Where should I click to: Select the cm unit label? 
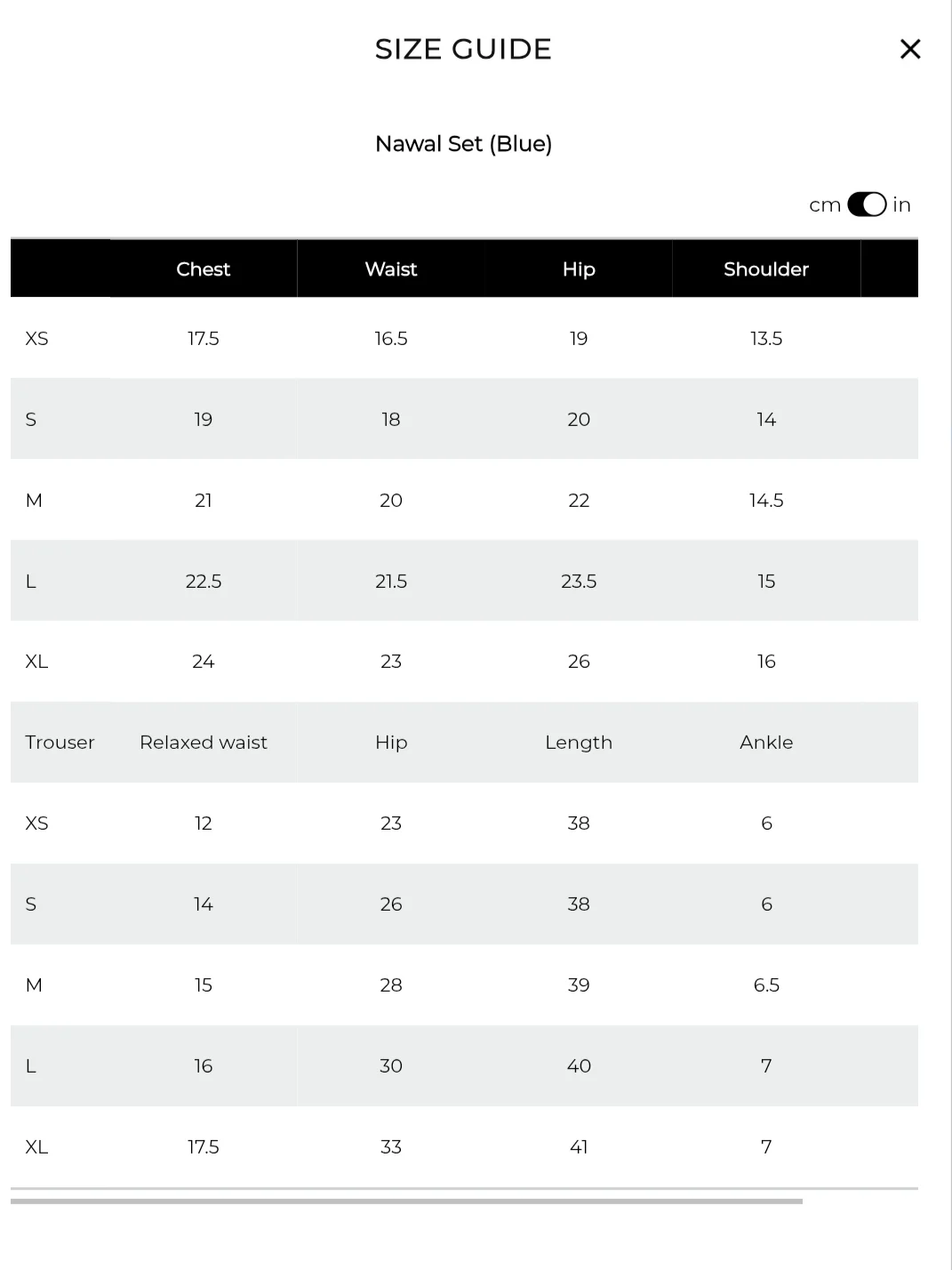824,205
